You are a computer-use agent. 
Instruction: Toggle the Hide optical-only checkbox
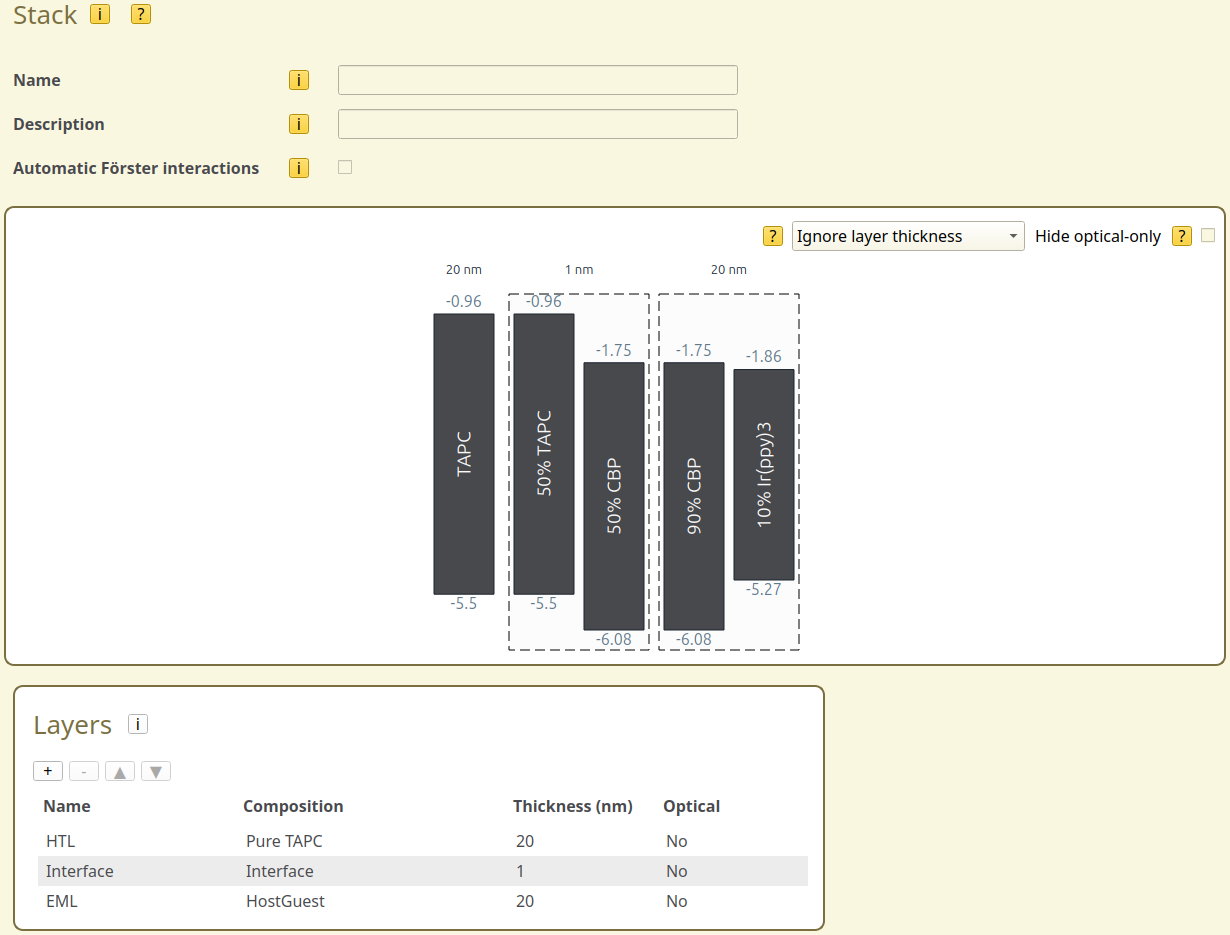[1208, 235]
